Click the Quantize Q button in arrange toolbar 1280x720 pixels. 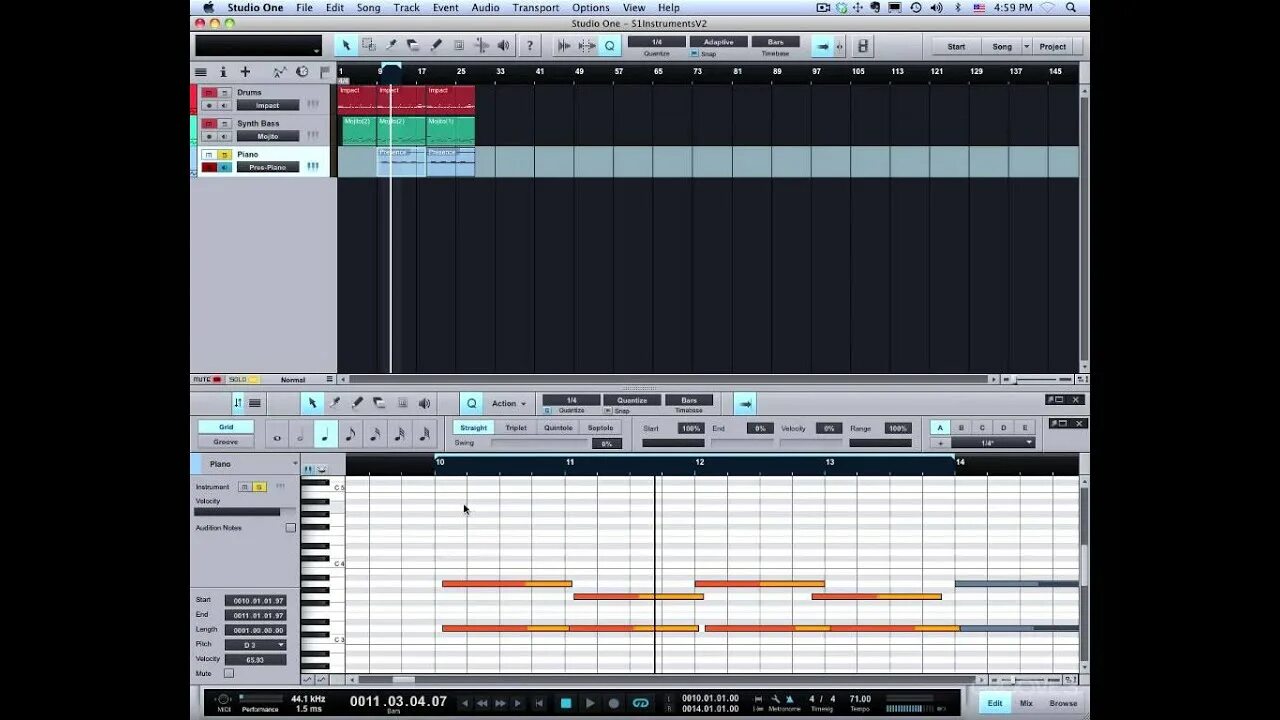click(x=609, y=46)
